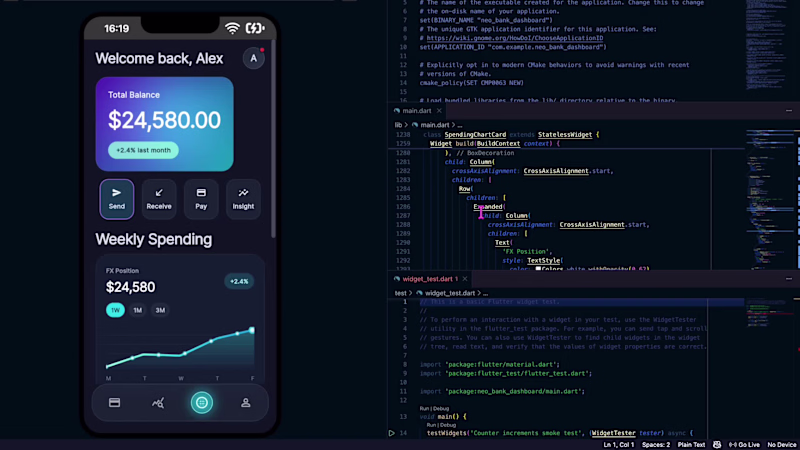800x450 pixels.
Task: Click the lib breadcrumb segment
Action: pyautogui.click(x=398, y=125)
